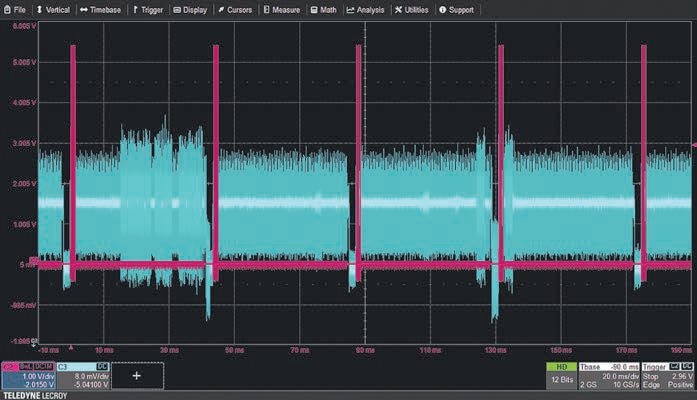Click the 2.96 V trigger level value
The width and height of the screenshot is (697, 400).
682,376
